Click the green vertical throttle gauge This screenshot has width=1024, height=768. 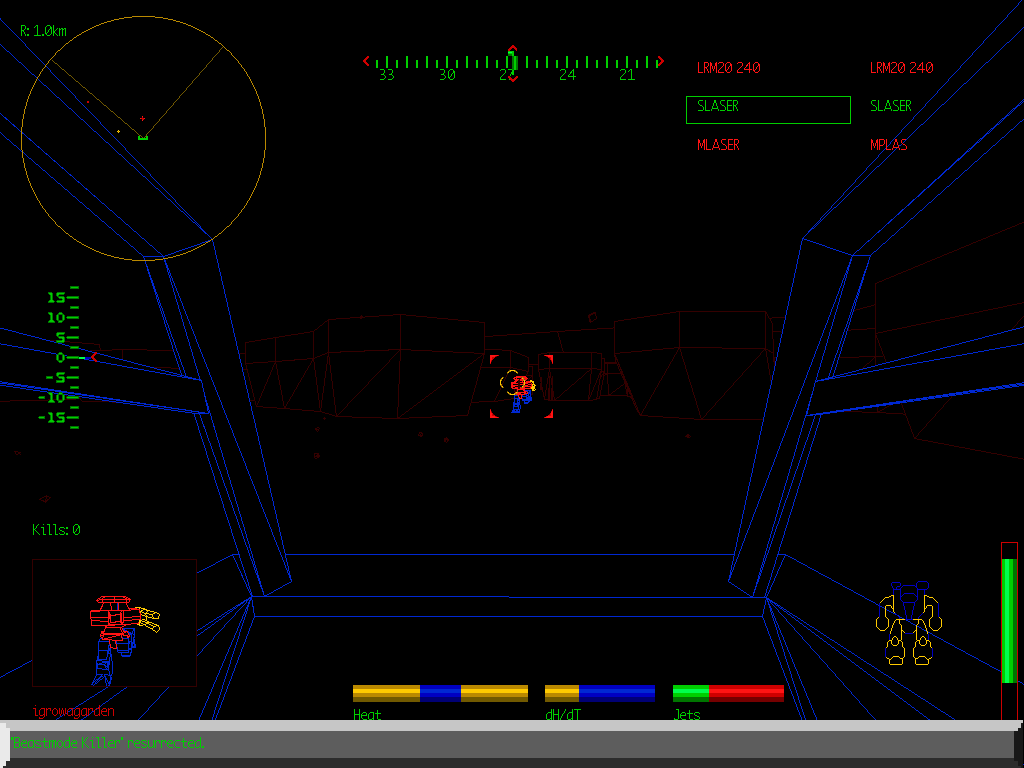point(1009,620)
